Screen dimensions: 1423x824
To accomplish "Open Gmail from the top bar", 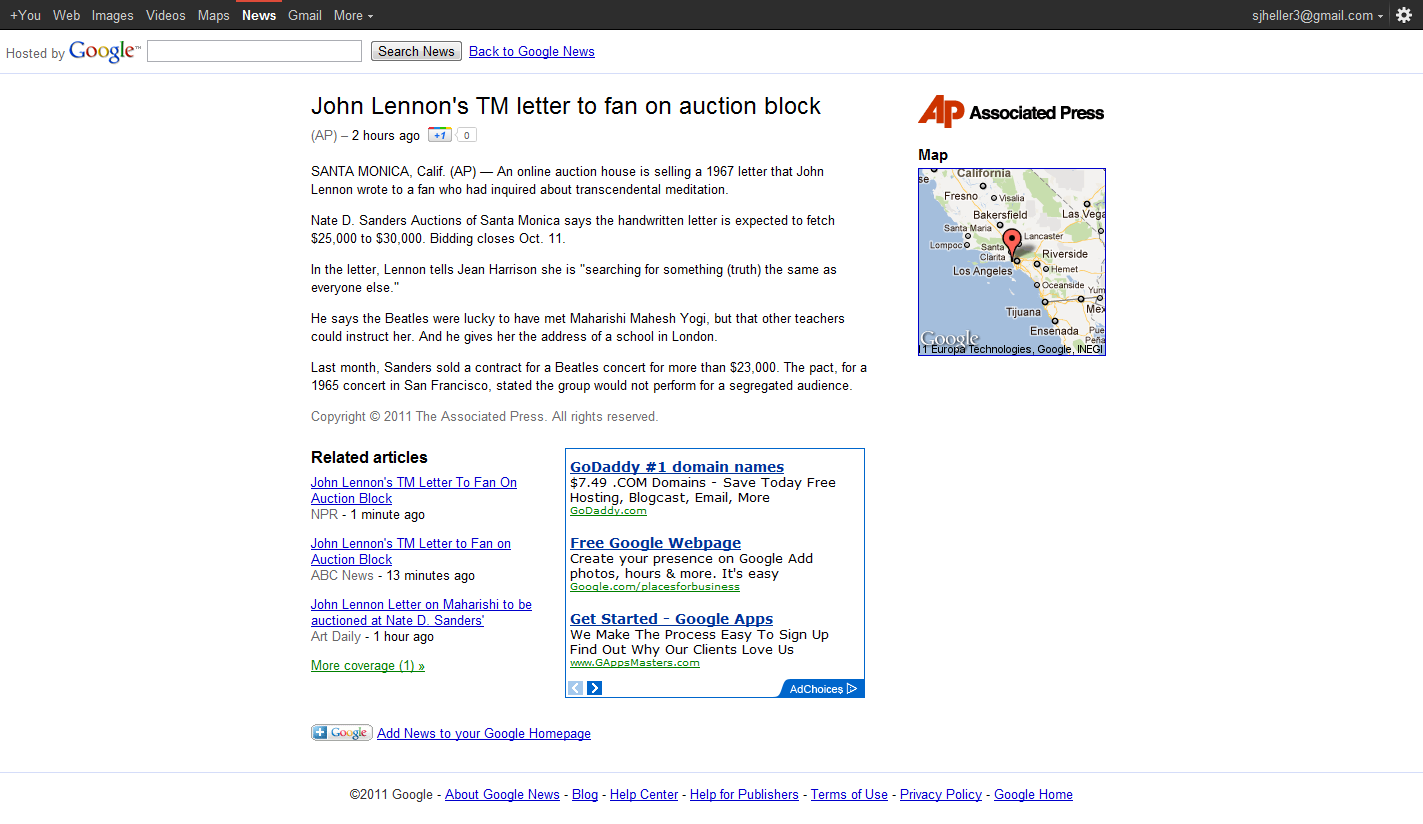I will point(305,15).
